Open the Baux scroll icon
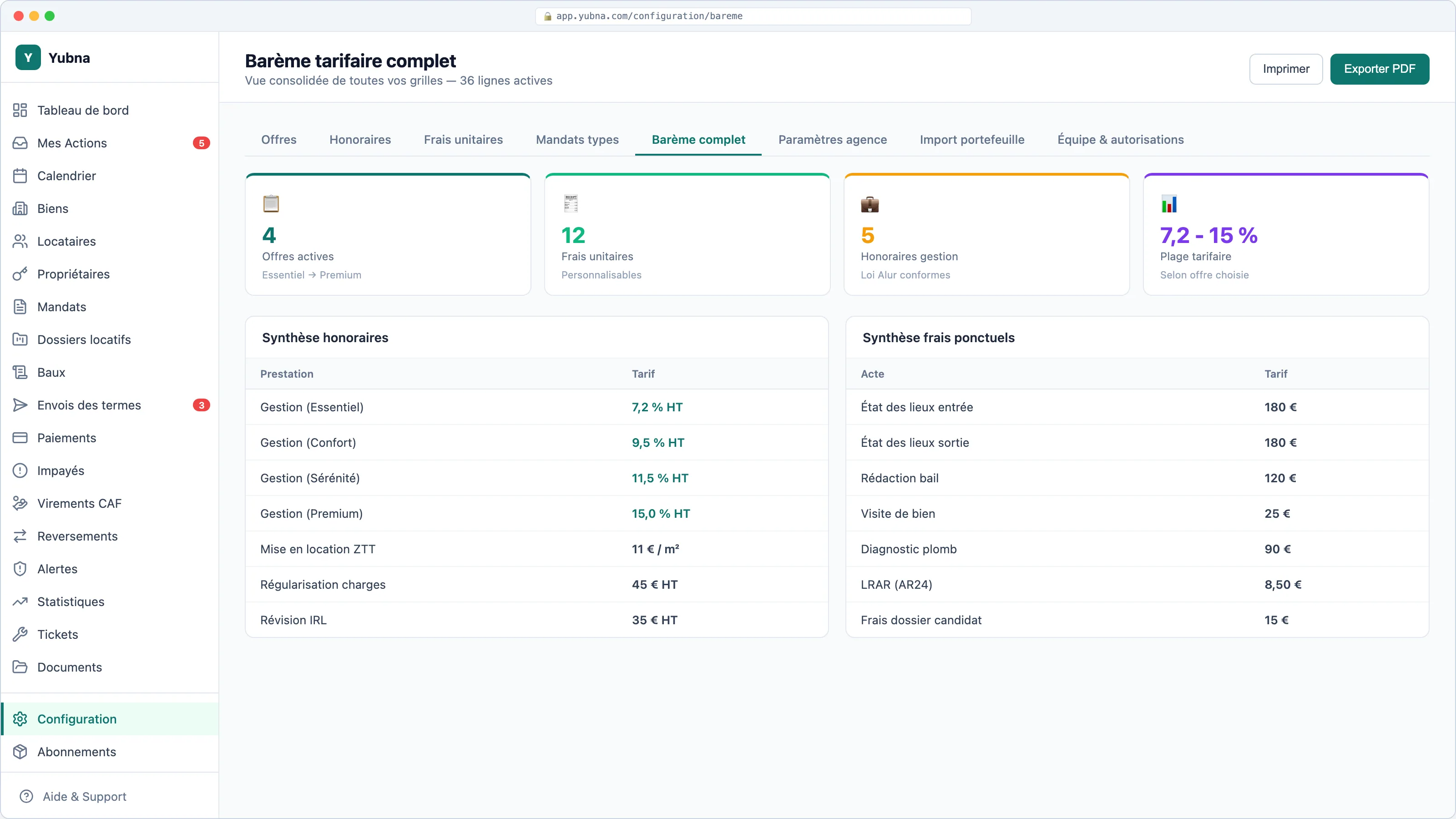The width and height of the screenshot is (1456, 819). 20,373
